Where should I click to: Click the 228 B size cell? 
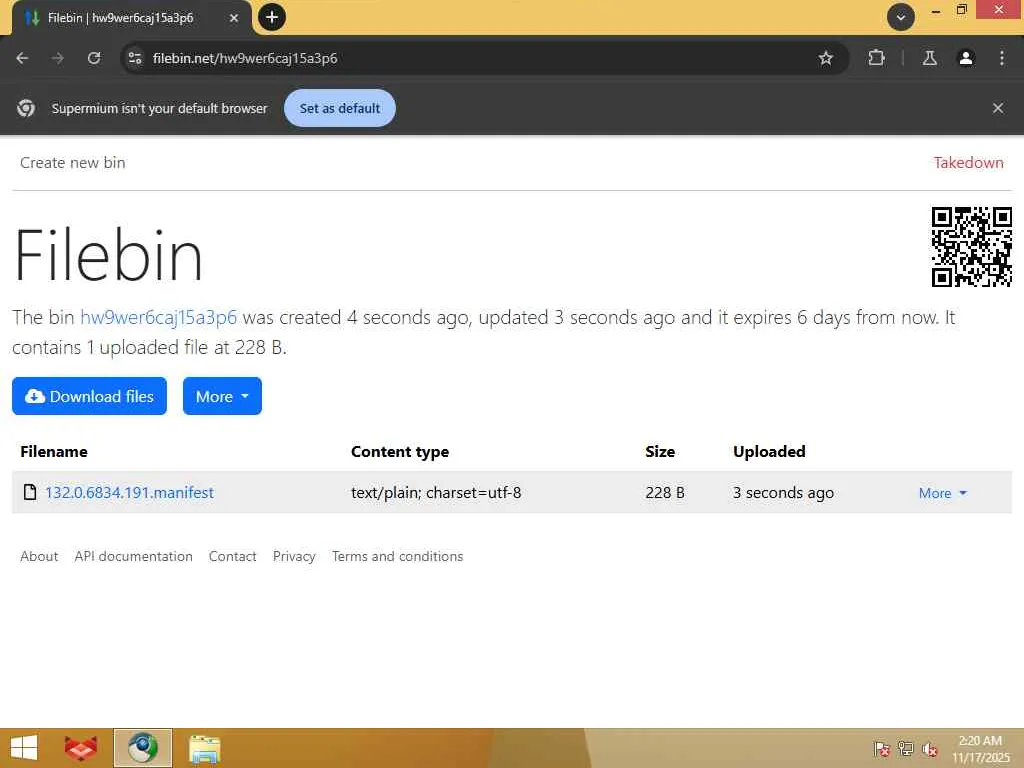[665, 492]
